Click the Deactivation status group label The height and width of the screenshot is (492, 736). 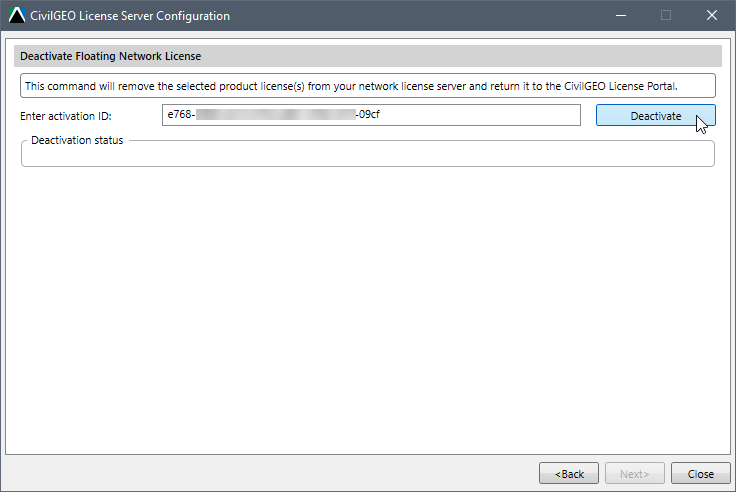(x=77, y=140)
